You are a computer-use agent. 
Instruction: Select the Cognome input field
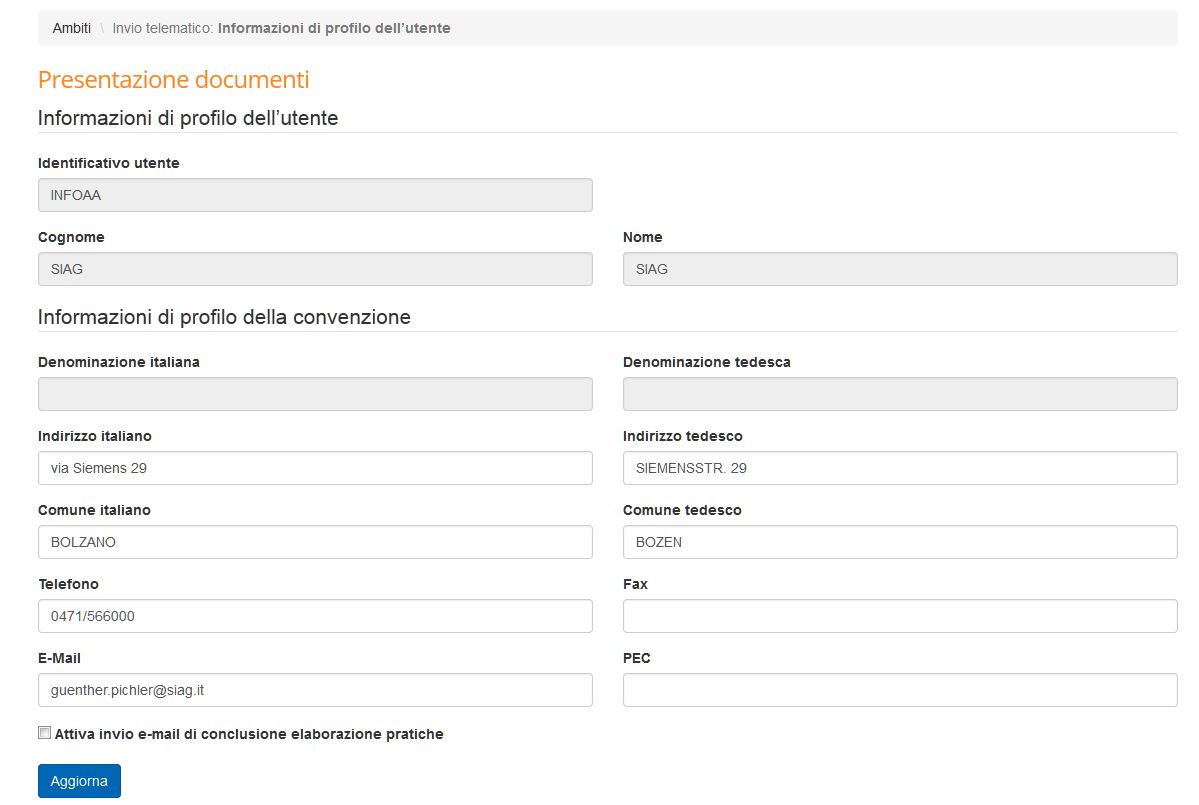(315, 269)
